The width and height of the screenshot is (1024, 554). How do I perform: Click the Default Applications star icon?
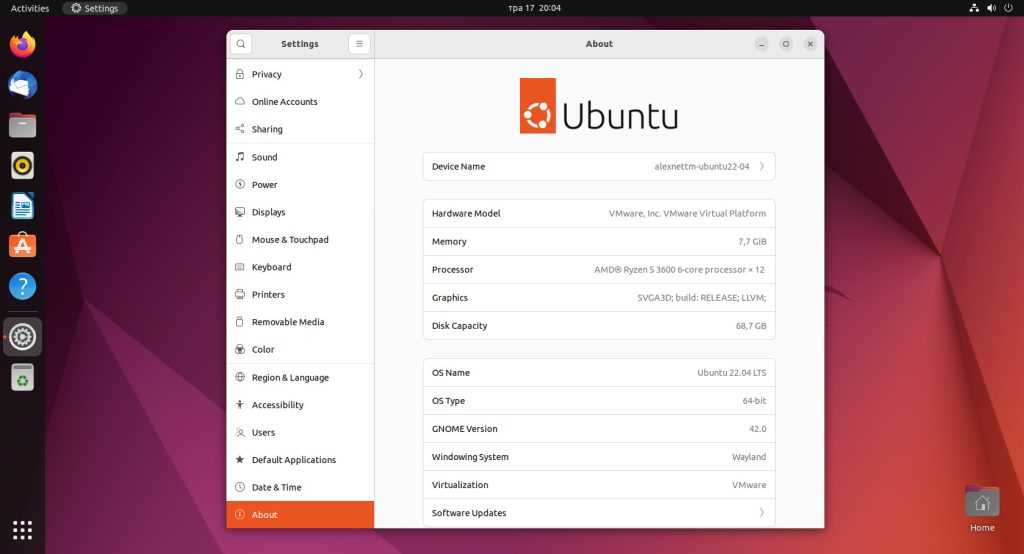[240, 460]
